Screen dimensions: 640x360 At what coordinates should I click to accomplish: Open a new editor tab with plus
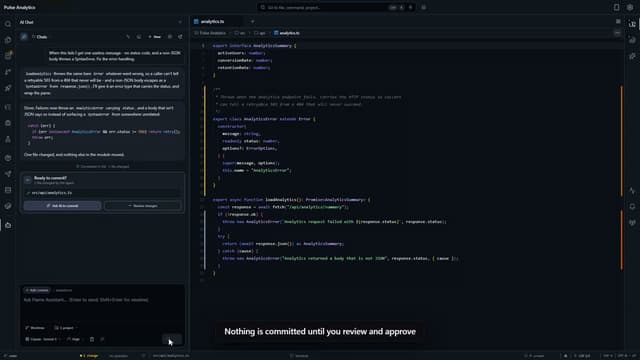pos(252,22)
